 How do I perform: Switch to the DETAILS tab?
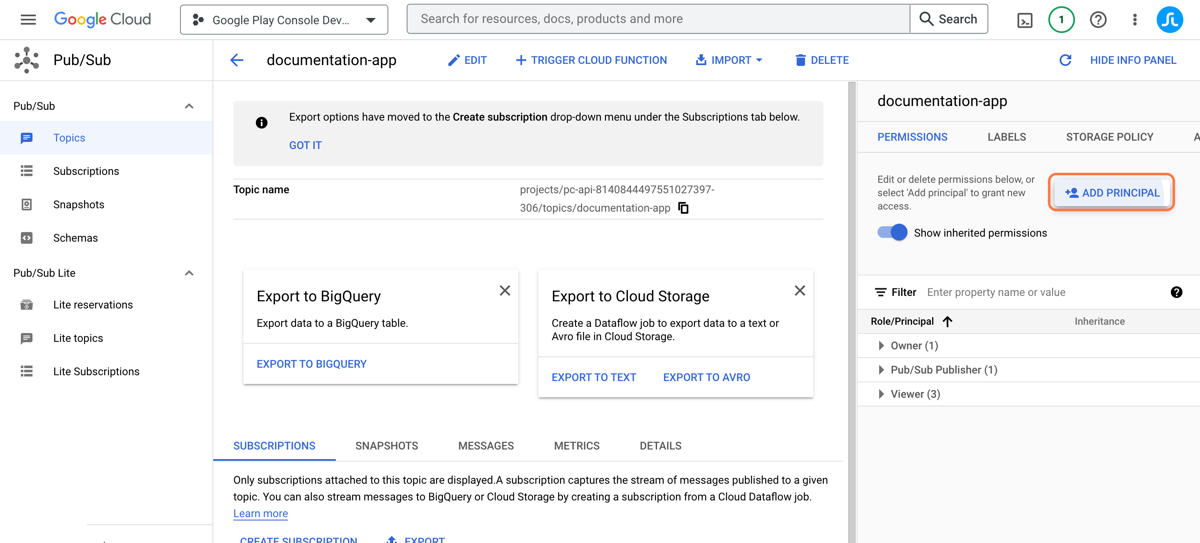pos(661,446)
